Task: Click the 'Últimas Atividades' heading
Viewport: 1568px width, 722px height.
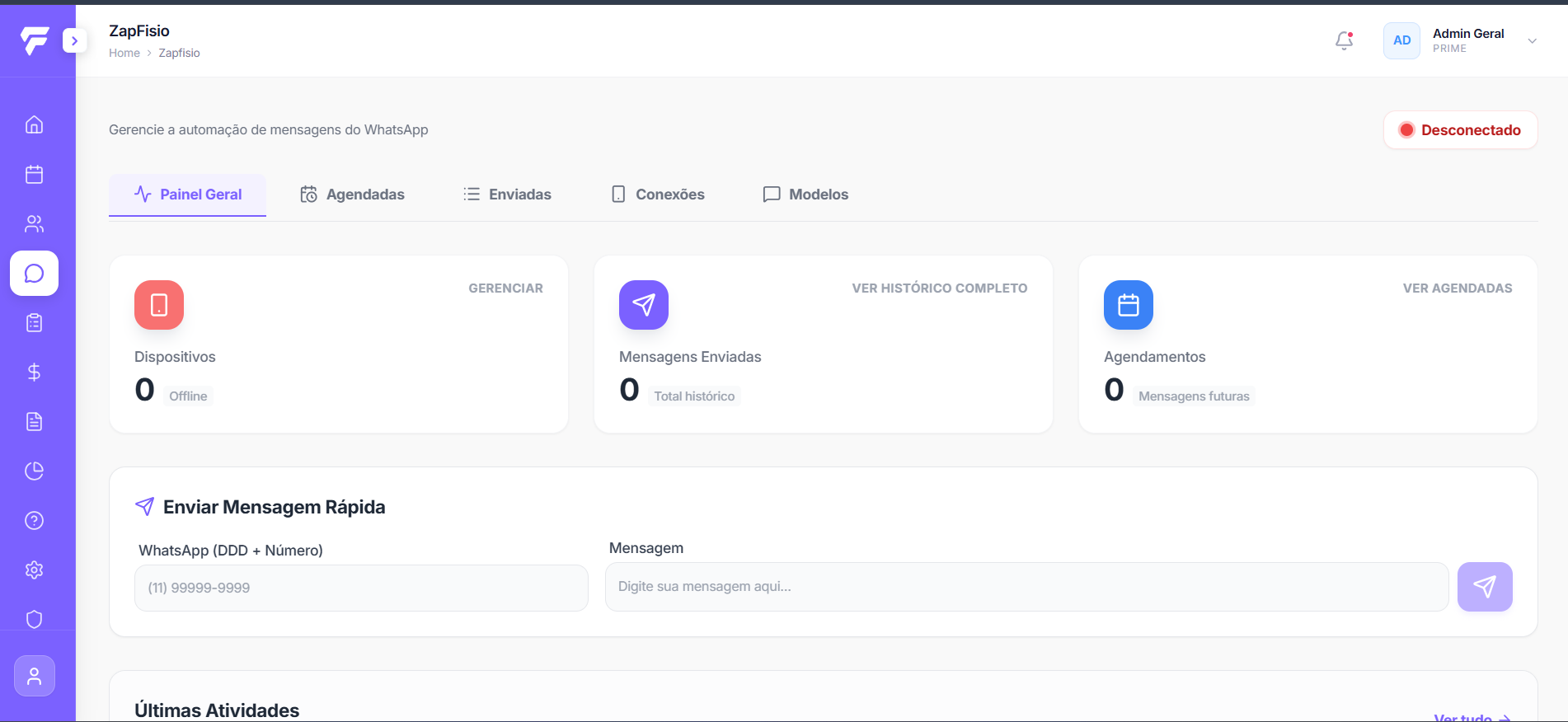Action: point(217,710)
